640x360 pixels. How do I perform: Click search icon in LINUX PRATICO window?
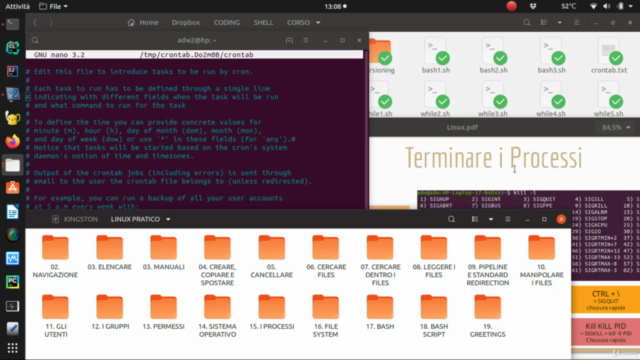click(451, 219)
